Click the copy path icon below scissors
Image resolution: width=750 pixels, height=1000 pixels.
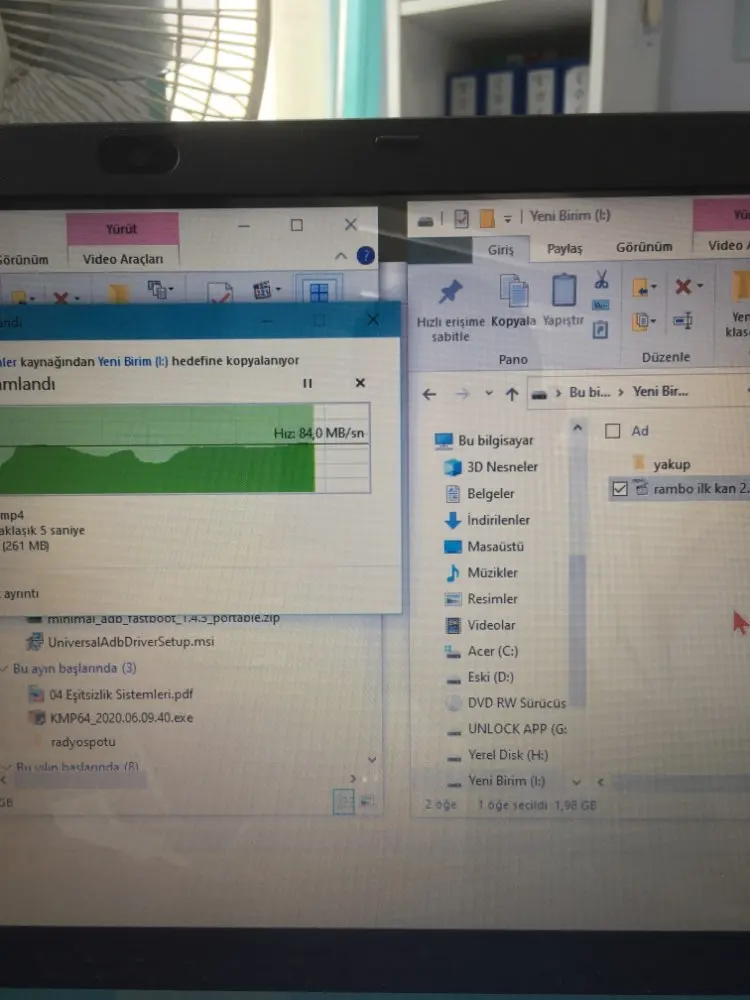[x=601, y=305]
